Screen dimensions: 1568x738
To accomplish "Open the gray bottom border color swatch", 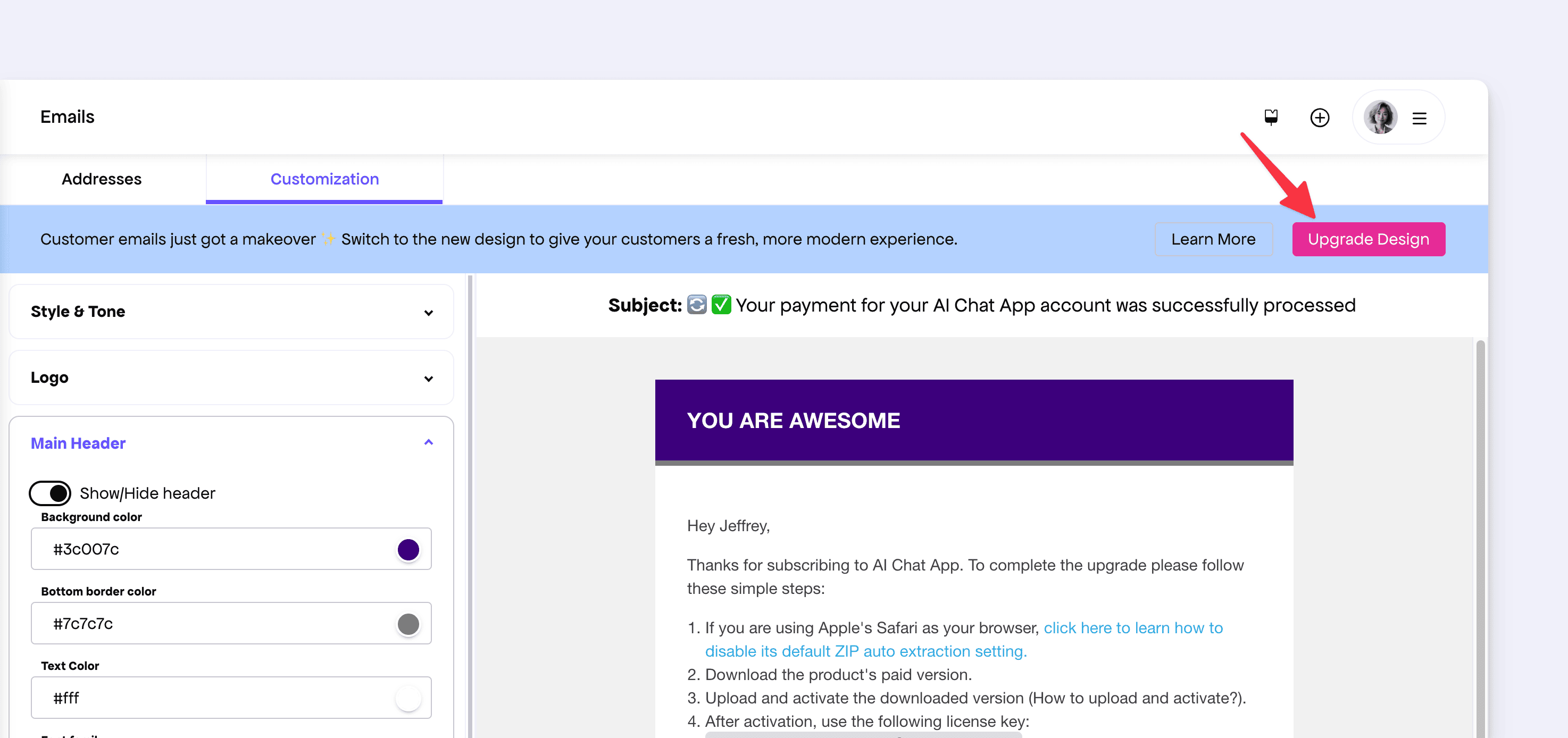I will (408, 624).
